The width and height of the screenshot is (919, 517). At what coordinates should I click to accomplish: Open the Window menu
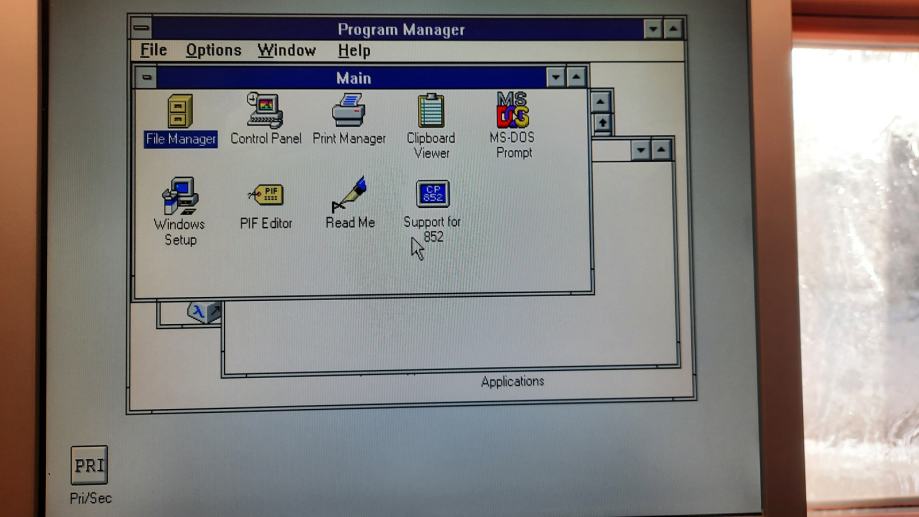pyautogui.click(x=286, y=50)
